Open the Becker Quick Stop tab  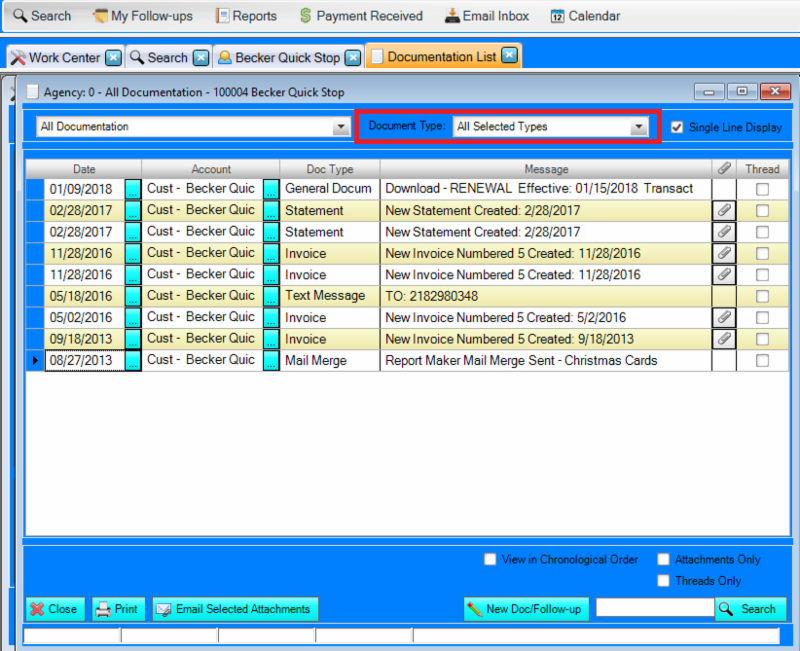pyautogui.click(x=278, y=57)
